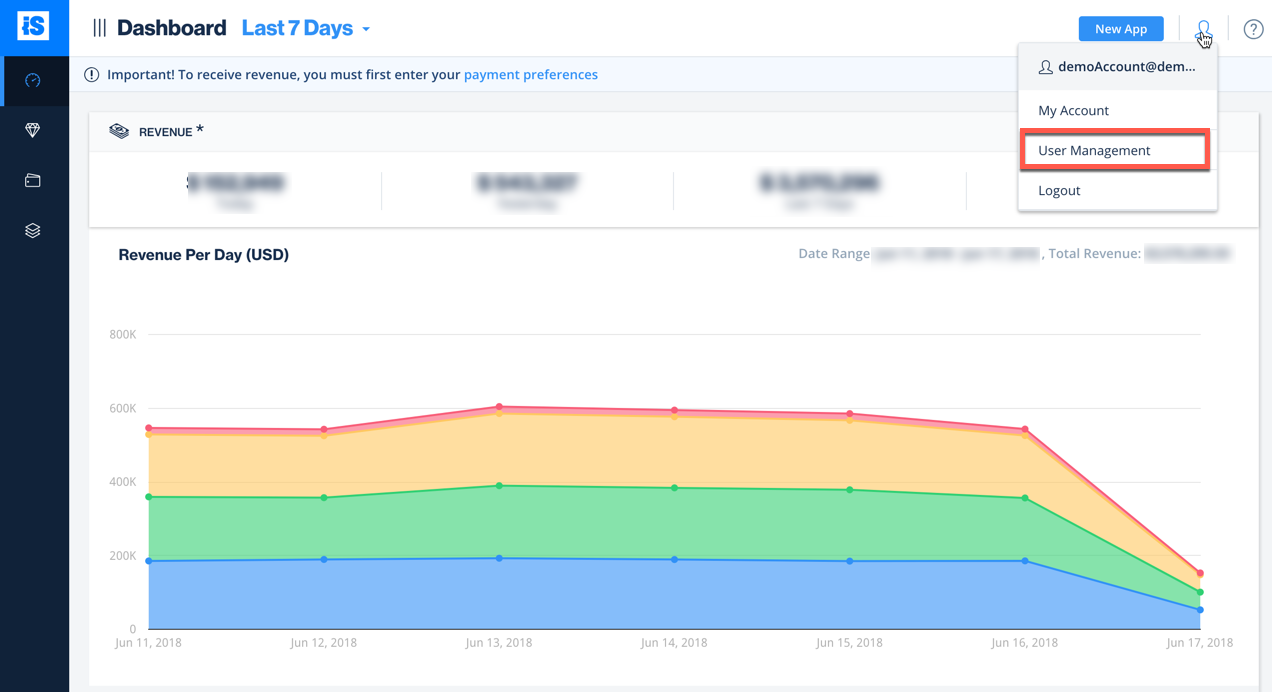Click the green data point on Jun 14
Screen dimensions: 1272x692
(x=674, y=488)
